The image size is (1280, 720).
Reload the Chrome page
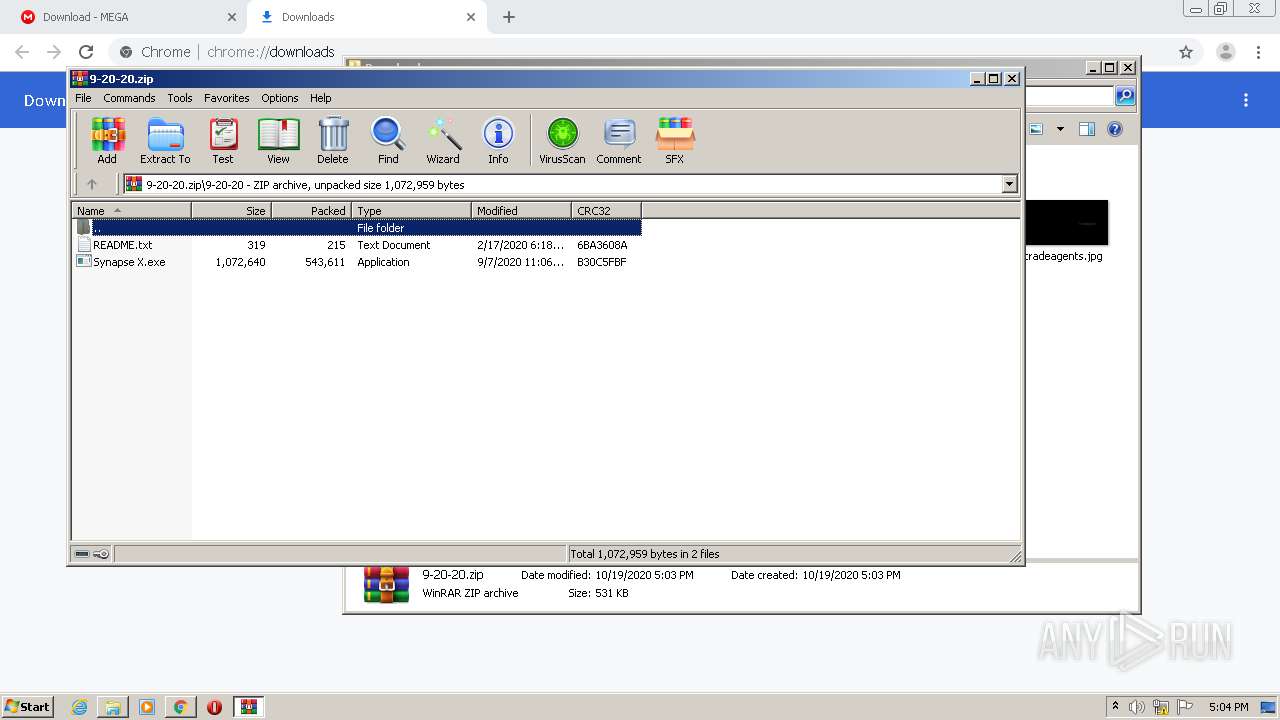pos(86,52)
